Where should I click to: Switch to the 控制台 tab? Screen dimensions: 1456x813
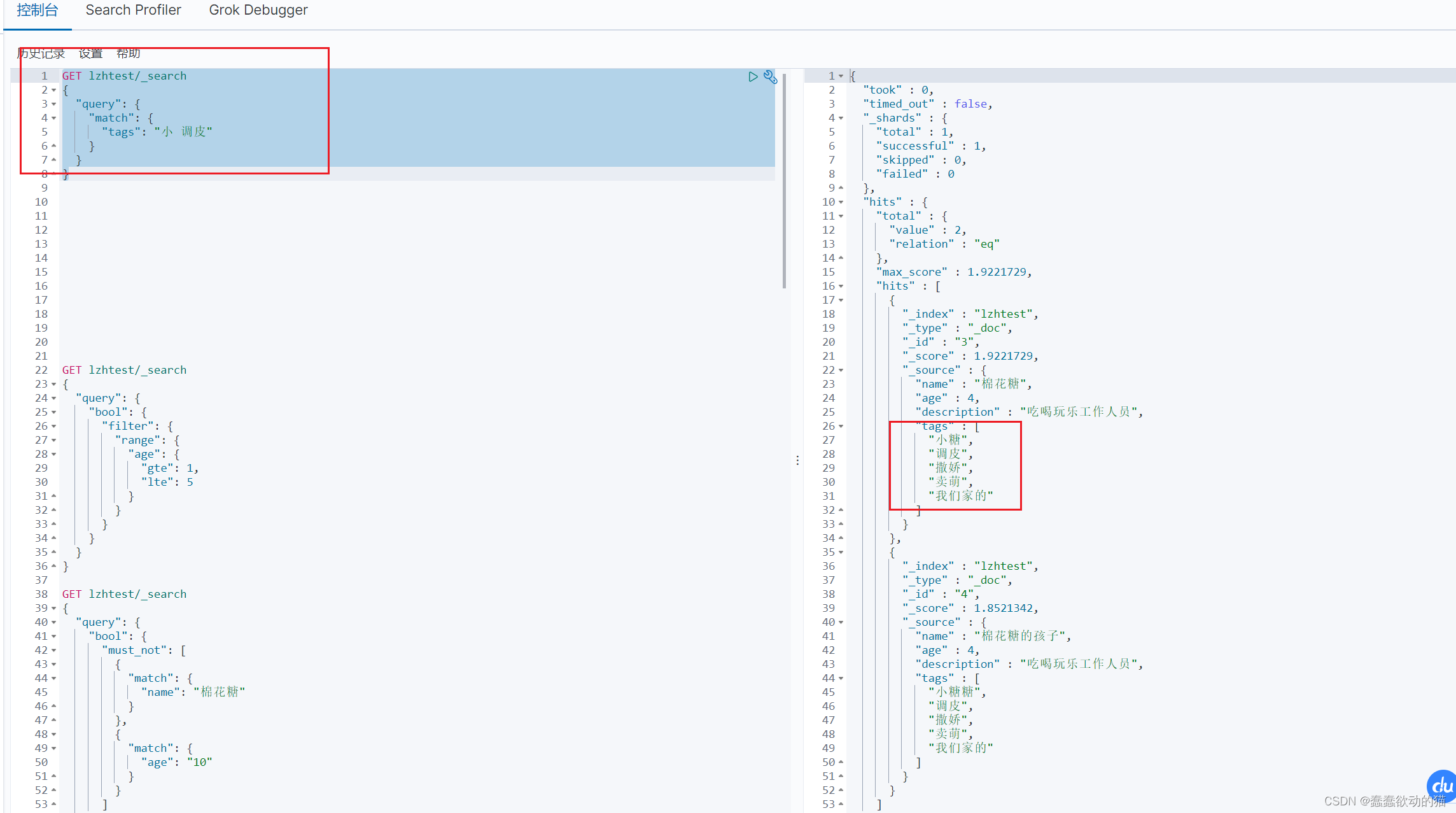pyautogui.click(x=37, y=10)
